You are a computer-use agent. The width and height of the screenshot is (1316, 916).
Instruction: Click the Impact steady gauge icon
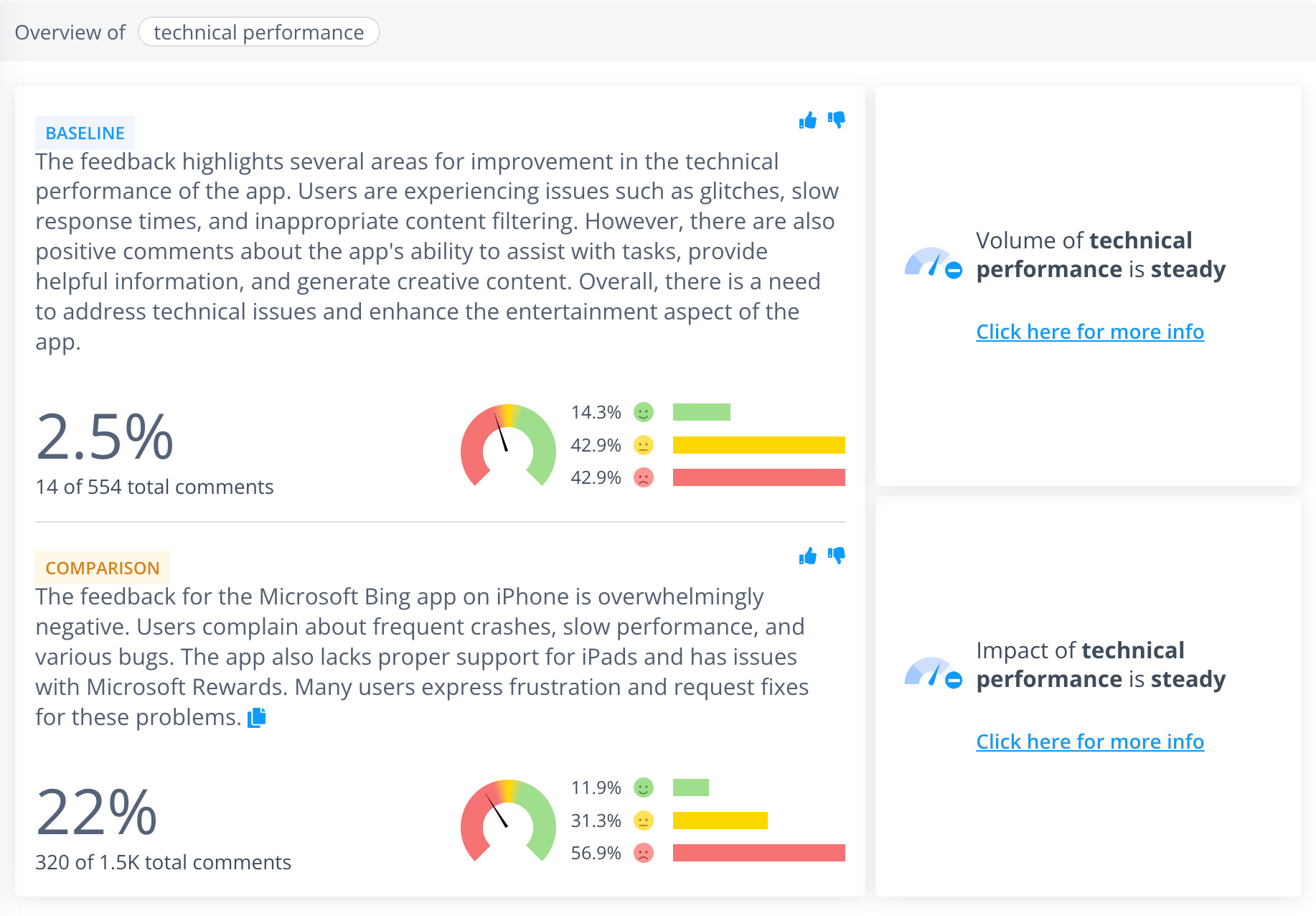(932, 673)
